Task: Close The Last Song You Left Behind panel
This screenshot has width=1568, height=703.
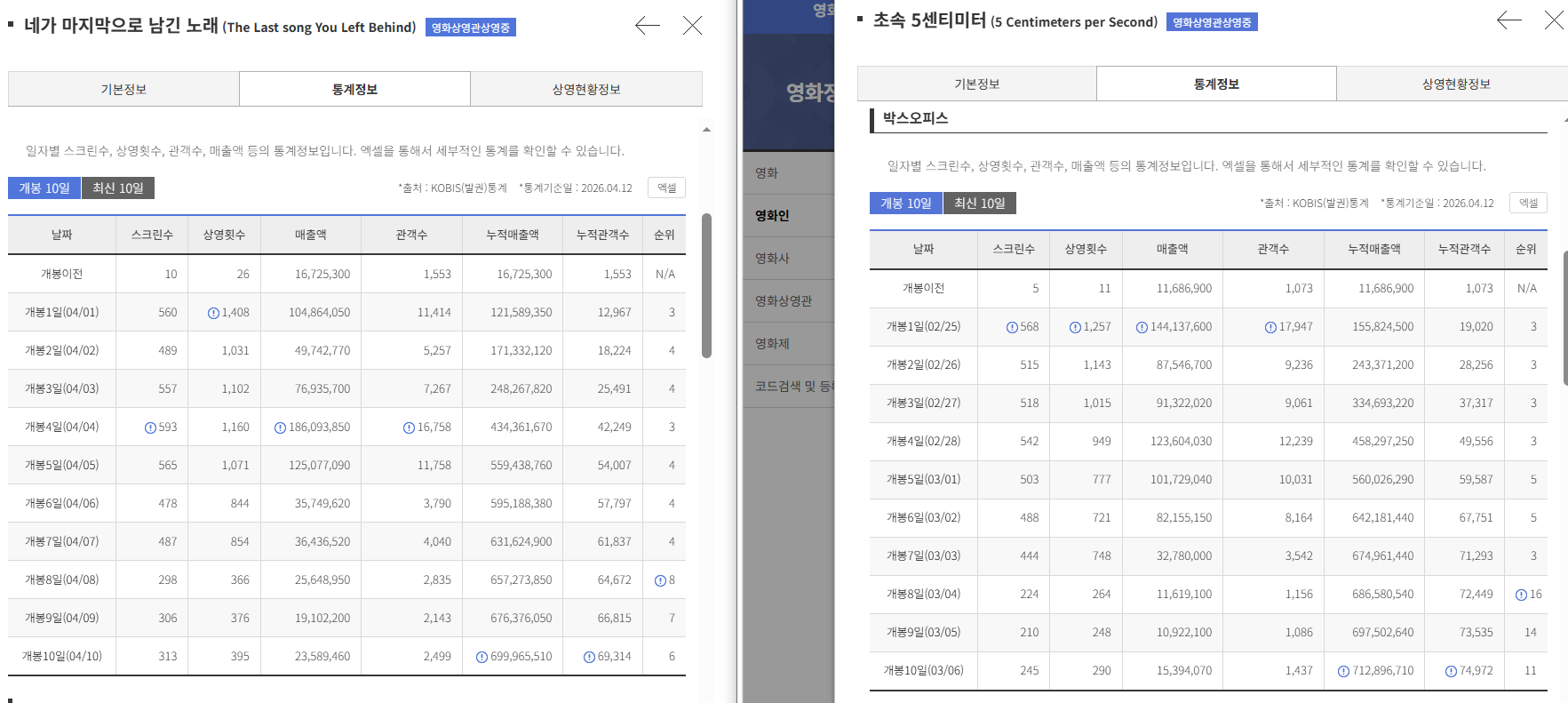Action: 693,26
